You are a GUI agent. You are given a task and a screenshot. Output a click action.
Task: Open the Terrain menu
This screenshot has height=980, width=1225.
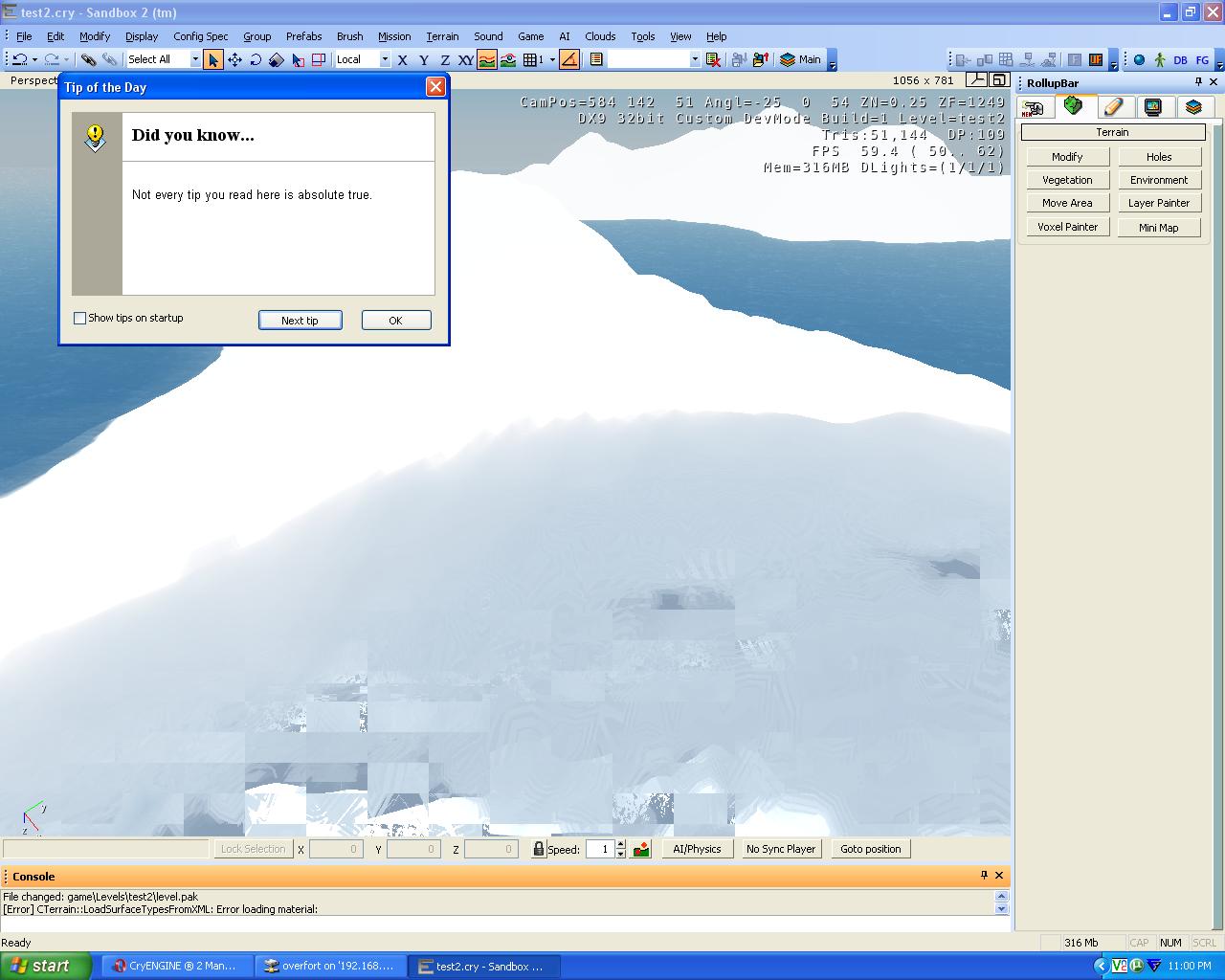point(442,36)
